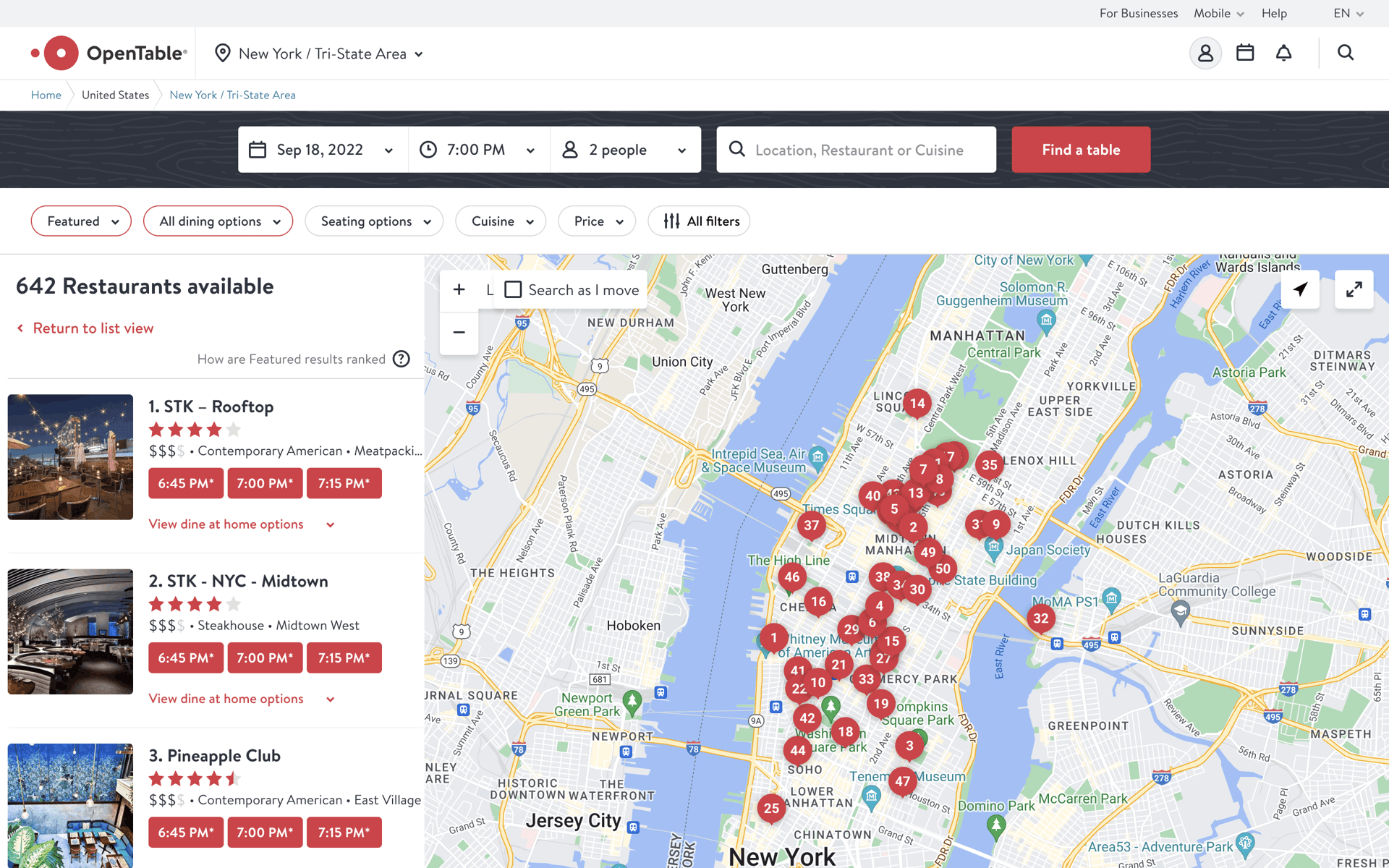Select map pin number 25
Image resolution: width=1389 pixels, height=868 pixels.
point(771,809)
